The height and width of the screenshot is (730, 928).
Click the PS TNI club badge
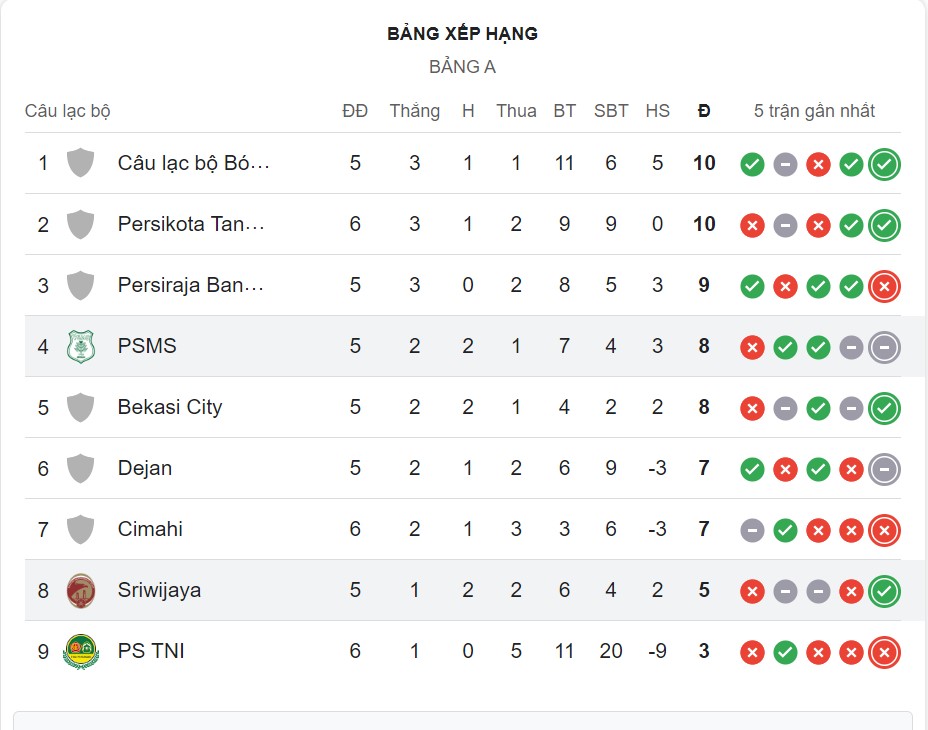(x=80, y=650)
